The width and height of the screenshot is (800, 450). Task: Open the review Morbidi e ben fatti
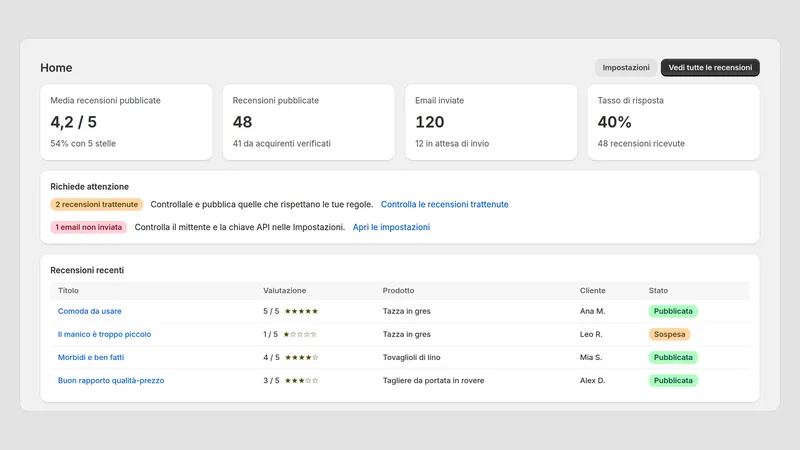(91, 357)
